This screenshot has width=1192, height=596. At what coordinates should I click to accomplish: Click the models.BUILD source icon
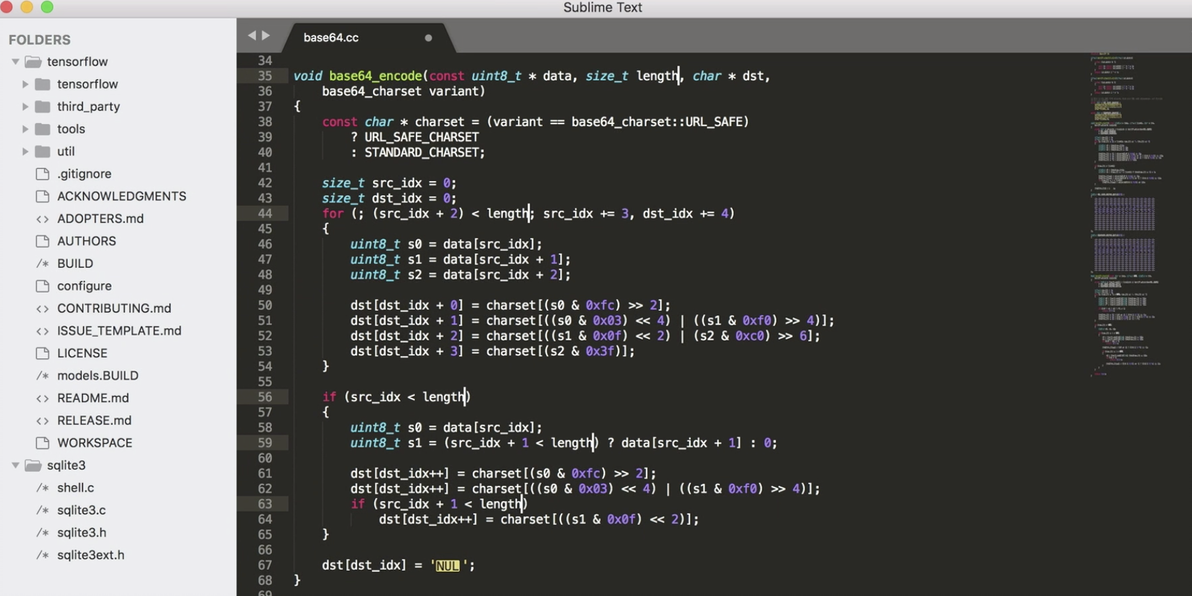point(43,376)
